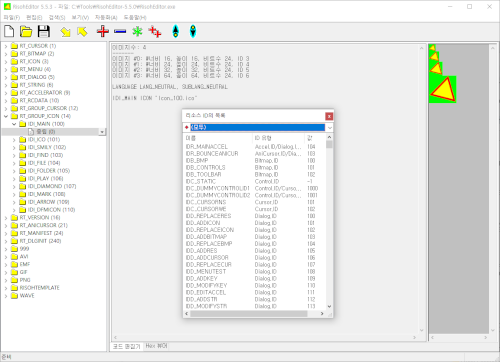Click the largest icon preview thumbnail
Viewport: 500px width, 362px height.
442,89
